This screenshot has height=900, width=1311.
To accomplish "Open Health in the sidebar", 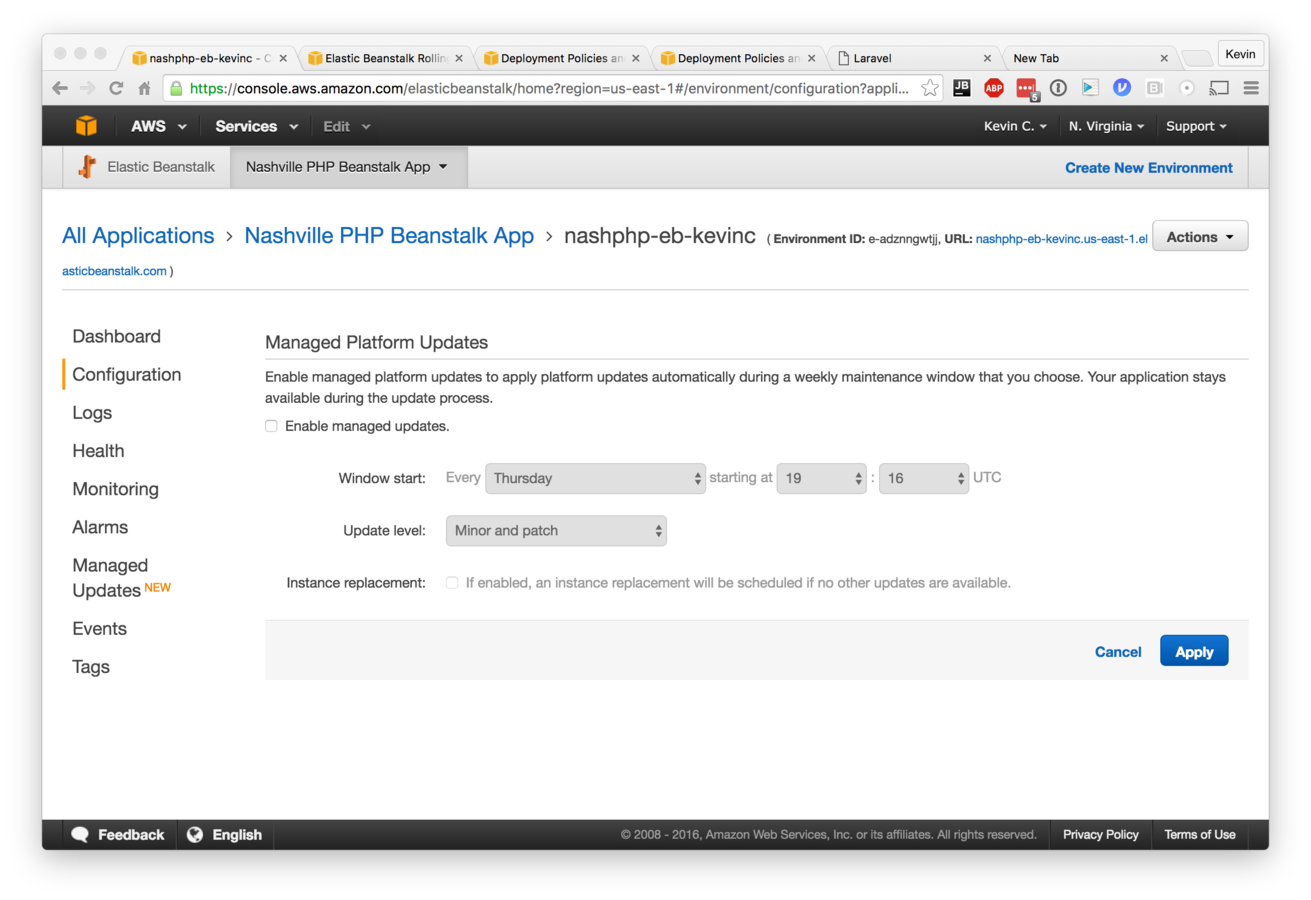I will (x=98, y=451).
